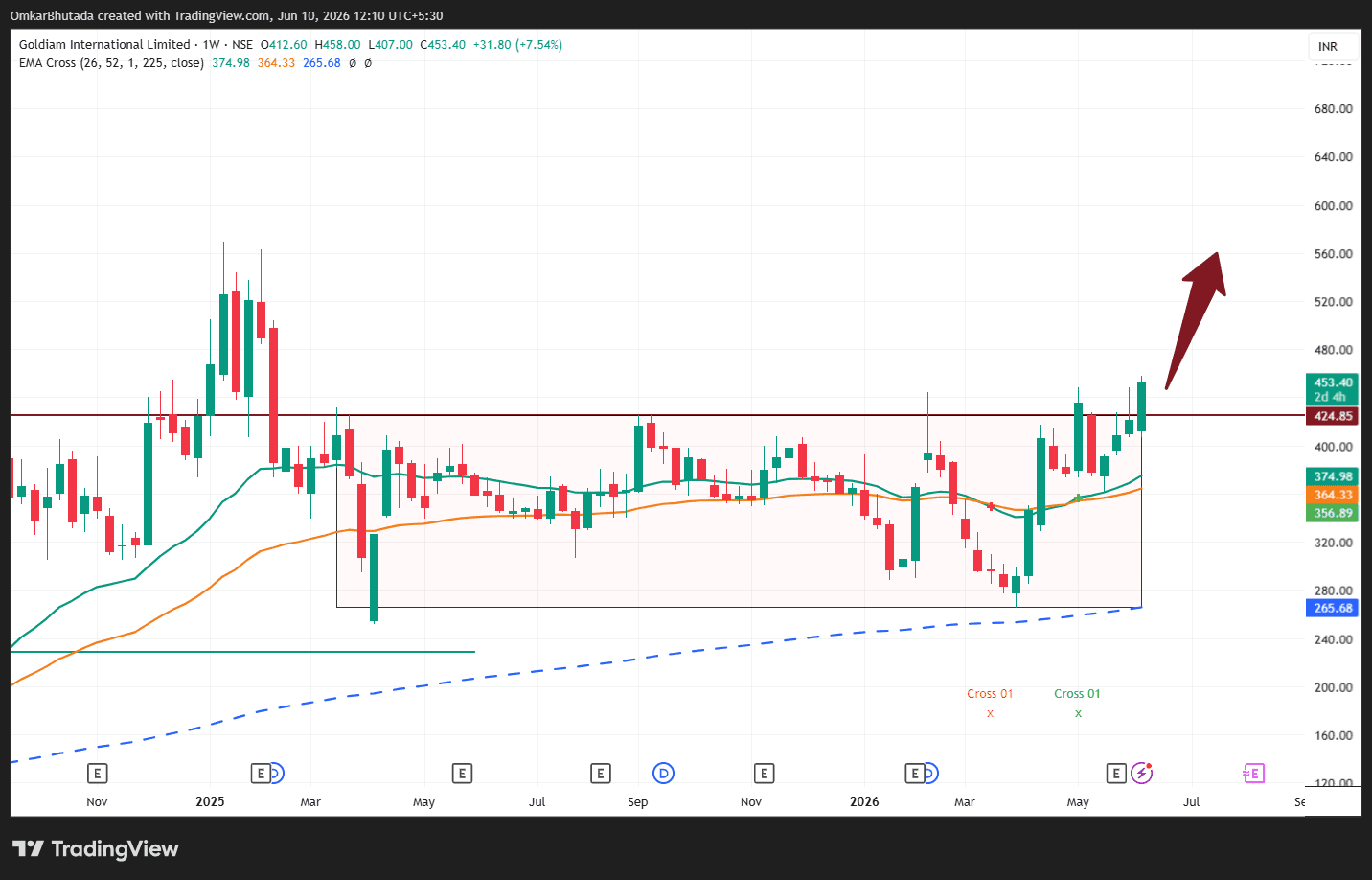The image size is (1372, 880).
Task: Click the earnings marker before Sep 2025
Action: coord(600,773)
